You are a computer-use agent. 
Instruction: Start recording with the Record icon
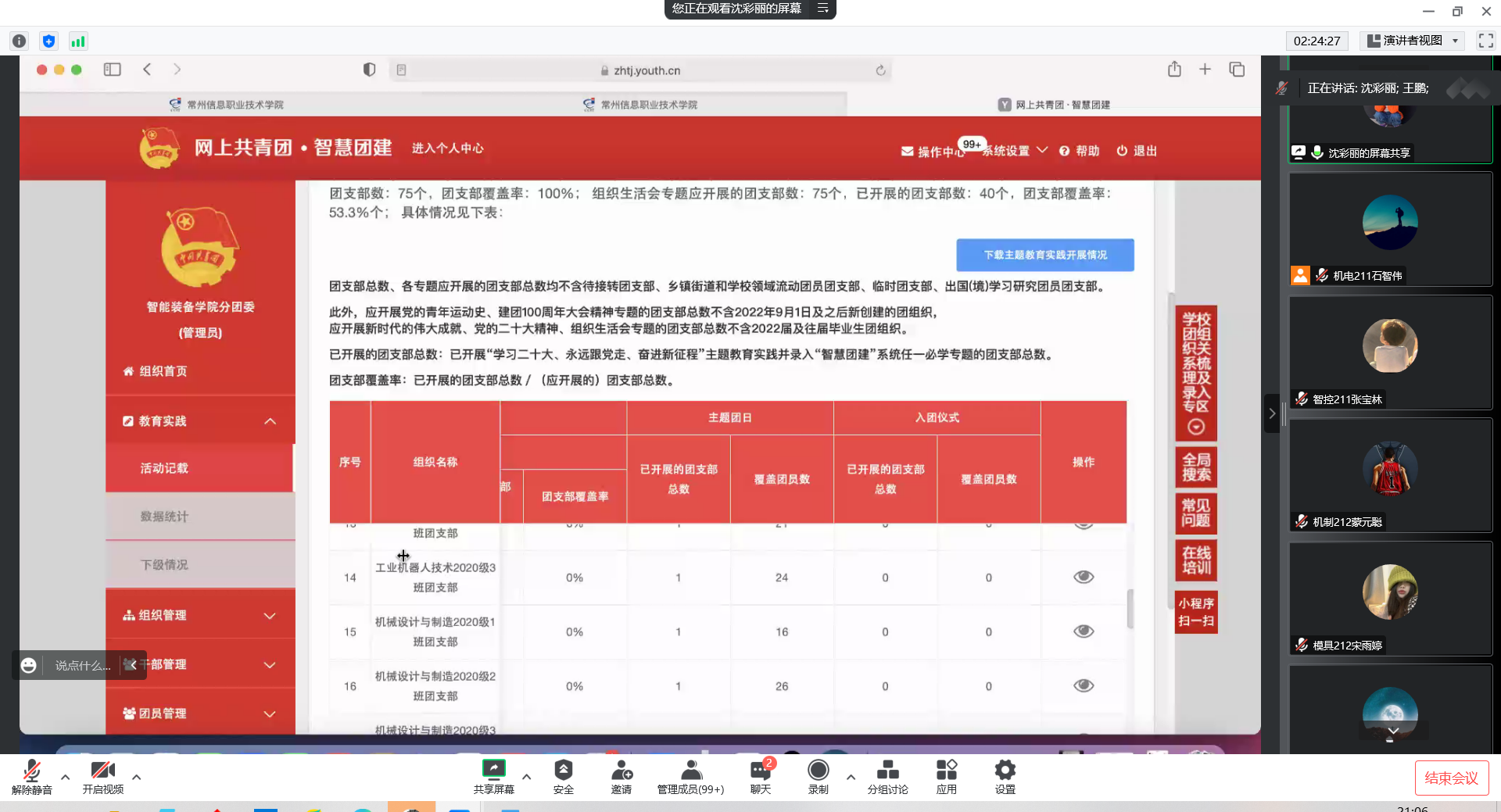[x=818, y=771]
